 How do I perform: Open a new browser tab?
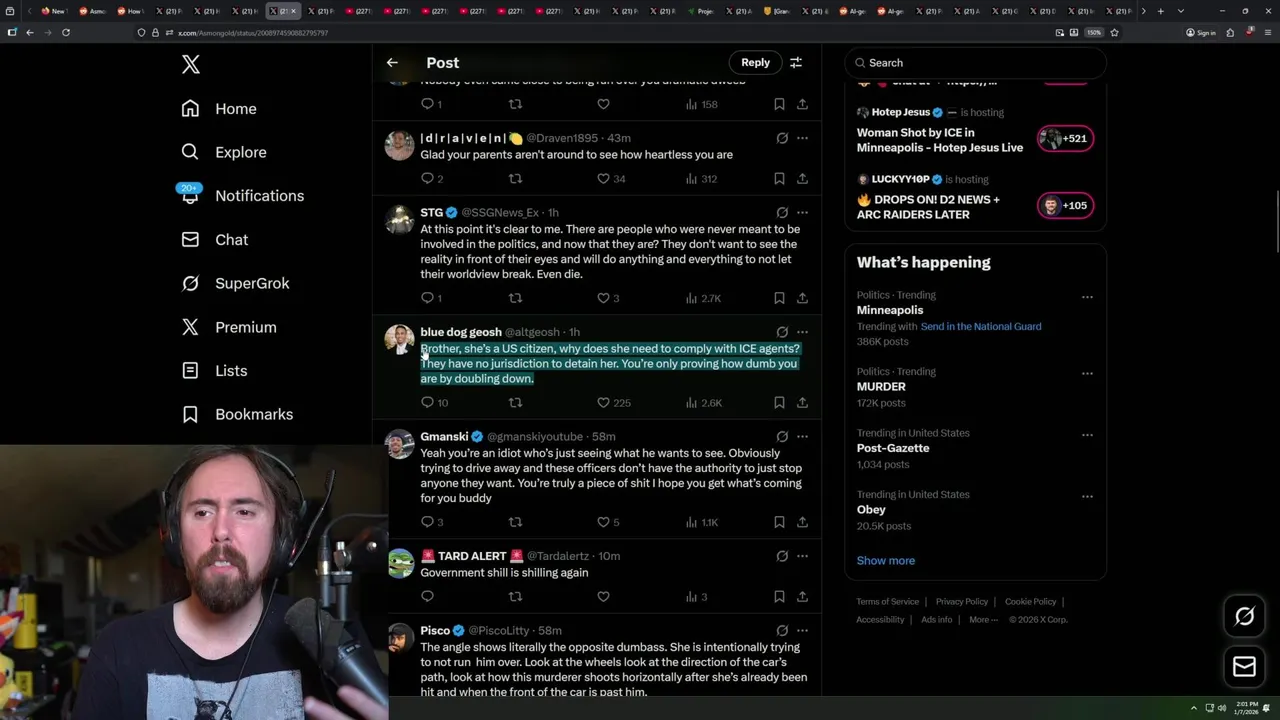coord(1160,11)
